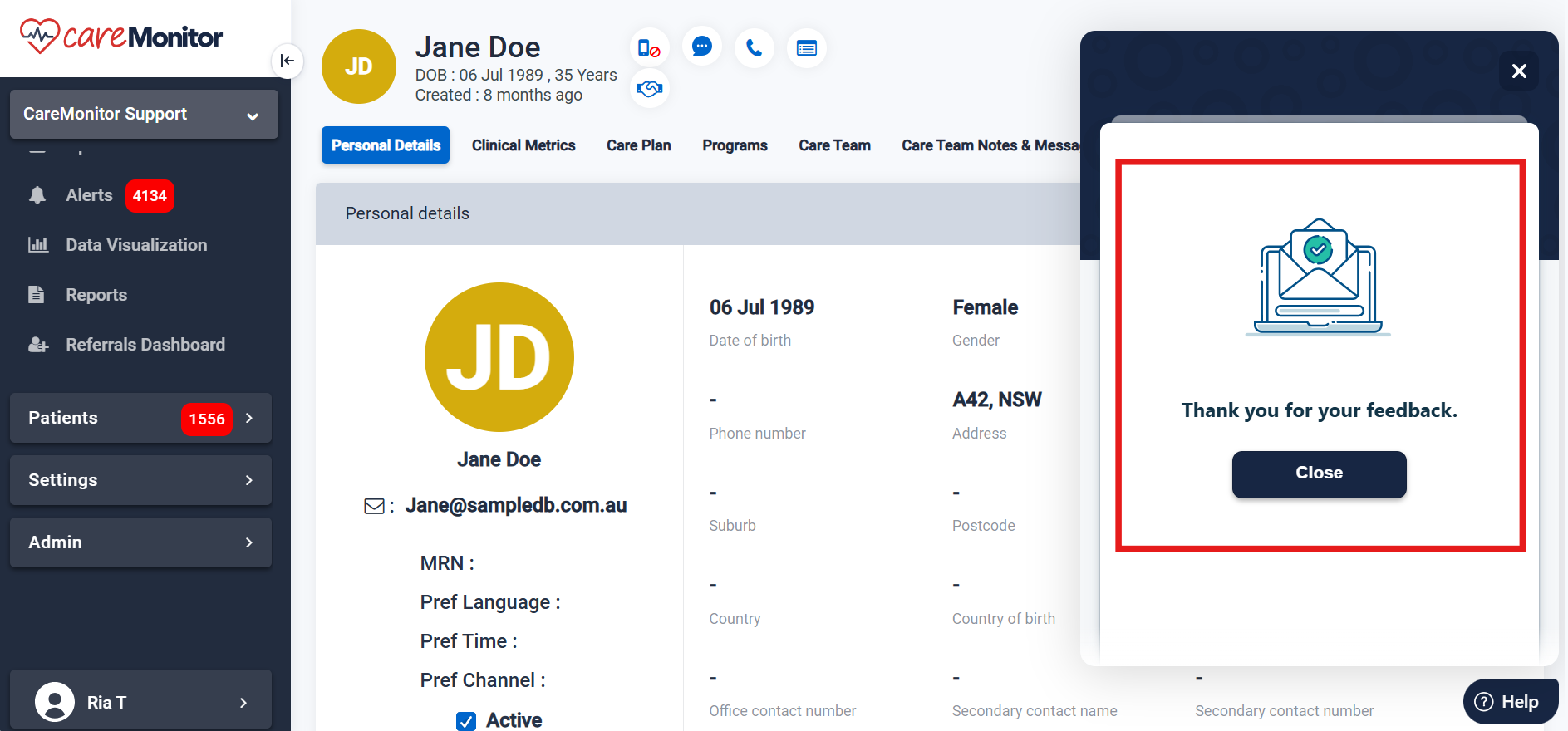Open the Care Team tab

coord(834,145)
